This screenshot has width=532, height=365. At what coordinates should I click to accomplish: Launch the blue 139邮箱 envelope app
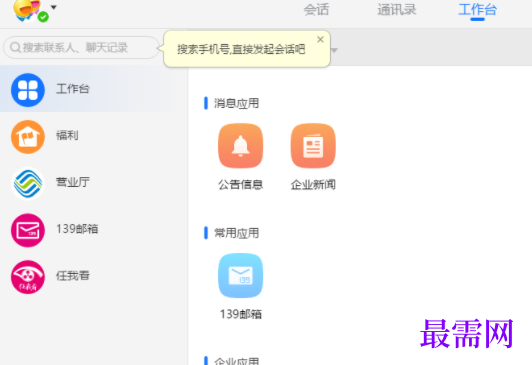[241, 275]
